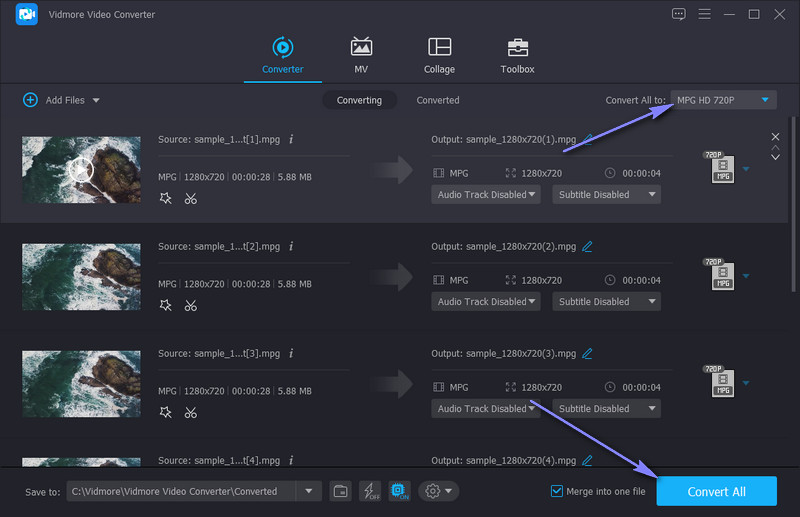Open the Toolbox tab
This screenshot has width=800, height=517.
click(x=517, y=55)
